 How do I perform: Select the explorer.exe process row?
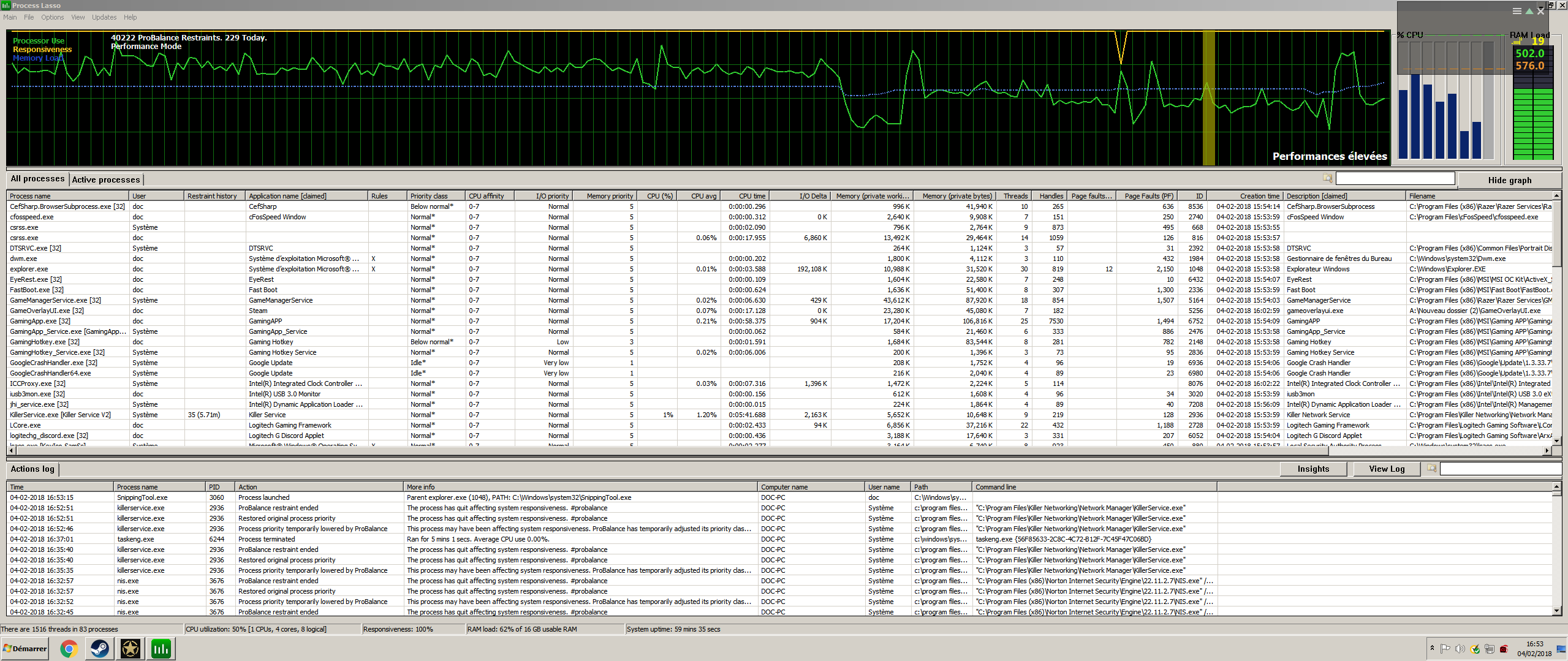pos(779,269)
